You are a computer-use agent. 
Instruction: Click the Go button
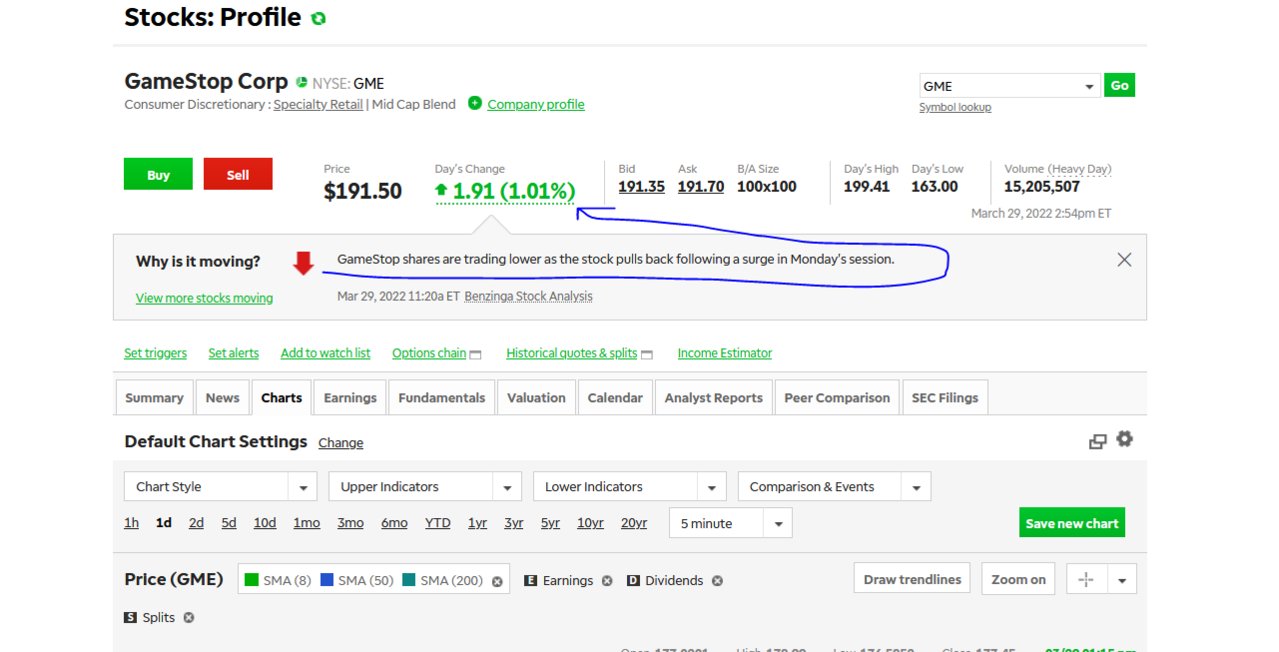[x=1120, y=85]
